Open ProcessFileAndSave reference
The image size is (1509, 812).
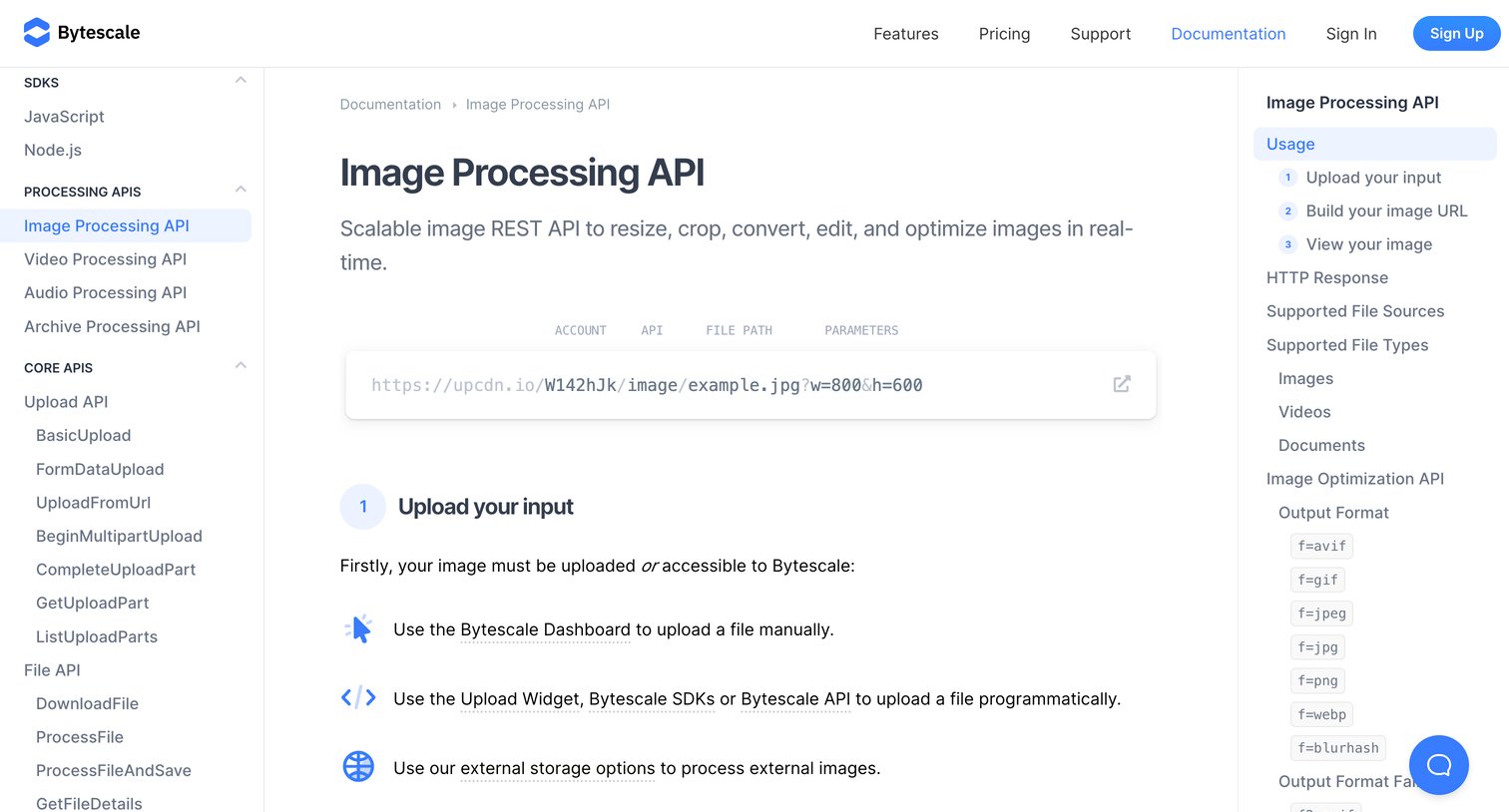(x=114, y=770)
